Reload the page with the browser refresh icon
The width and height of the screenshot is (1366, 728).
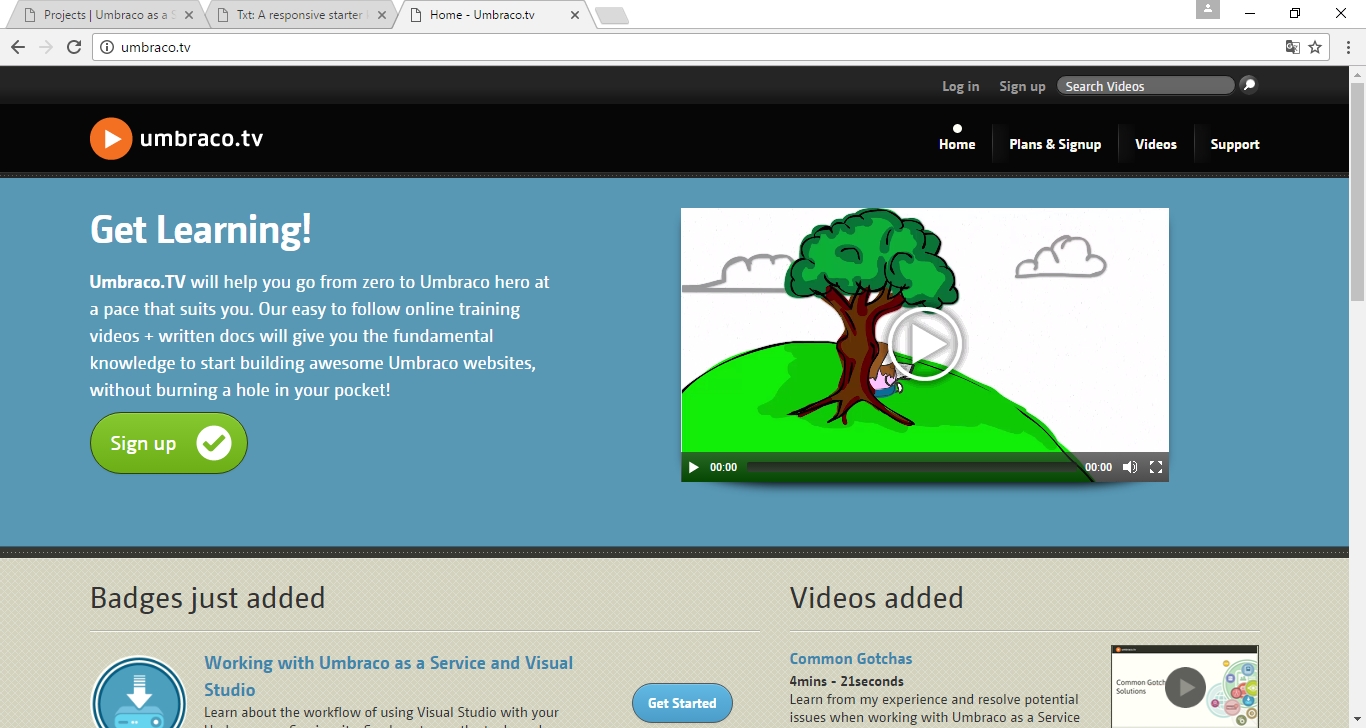(74, 47)
